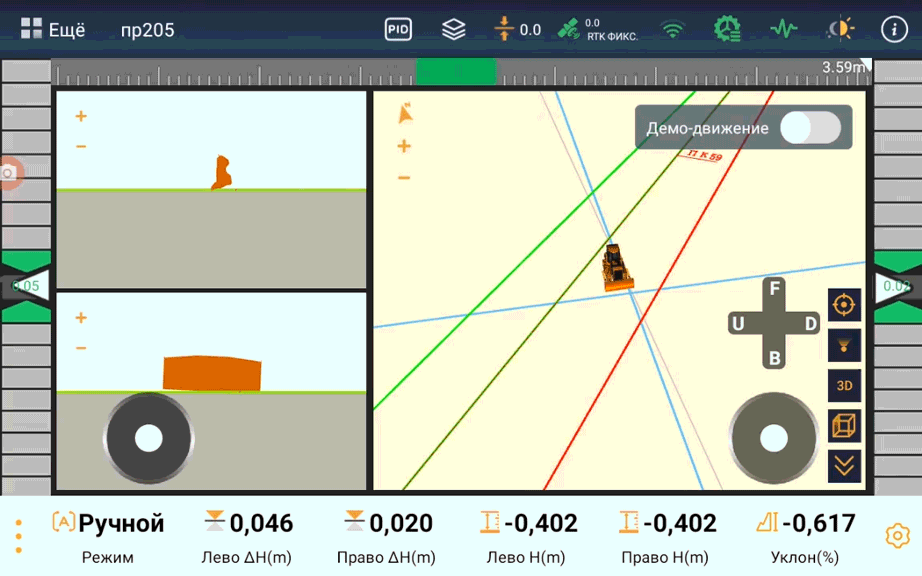Image resolution: width=922 pixels, height=576 pixels.
Task: Open the layers panel icon
Action: [x=455, y=28]
